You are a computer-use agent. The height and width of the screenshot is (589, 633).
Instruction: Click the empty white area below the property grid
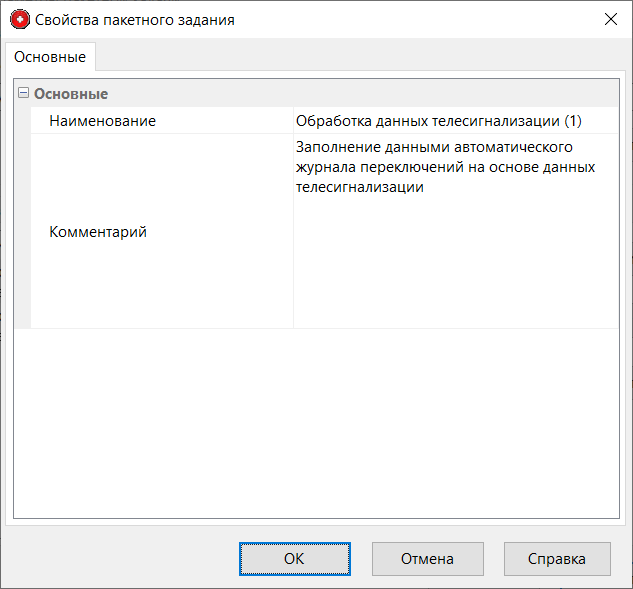[x=315, y=420]
